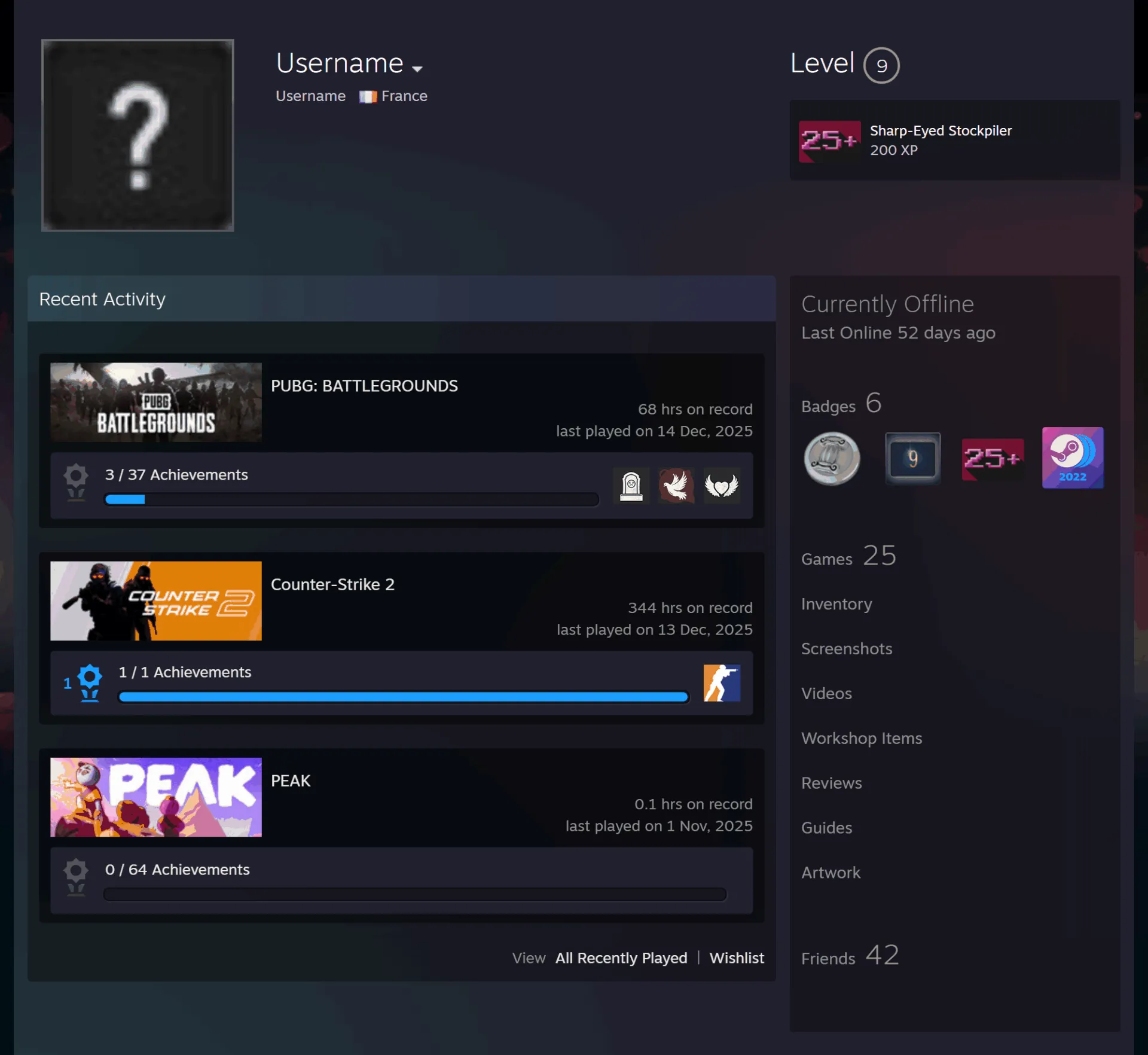
Task: Open the Wishlist link
Action: coord(737,958)
